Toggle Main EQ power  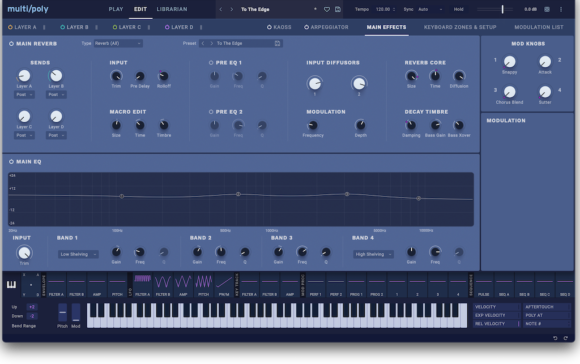pyautogui.click(x=11, y=162)
